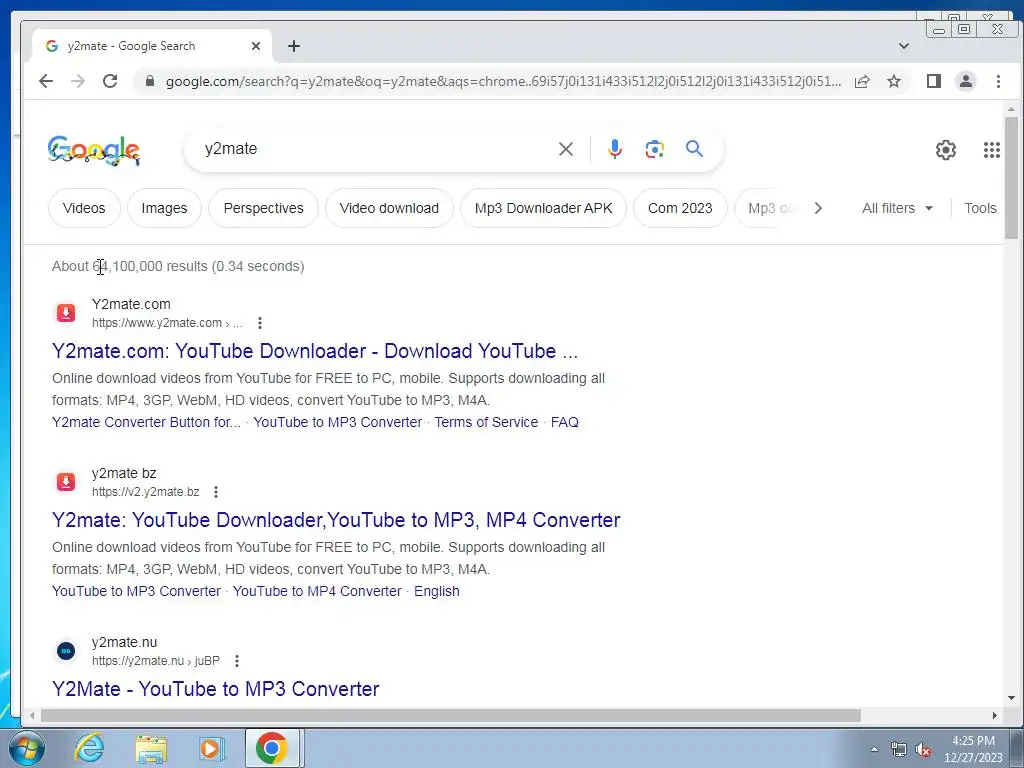Start voice search with microphone icon

click(615, 149)
